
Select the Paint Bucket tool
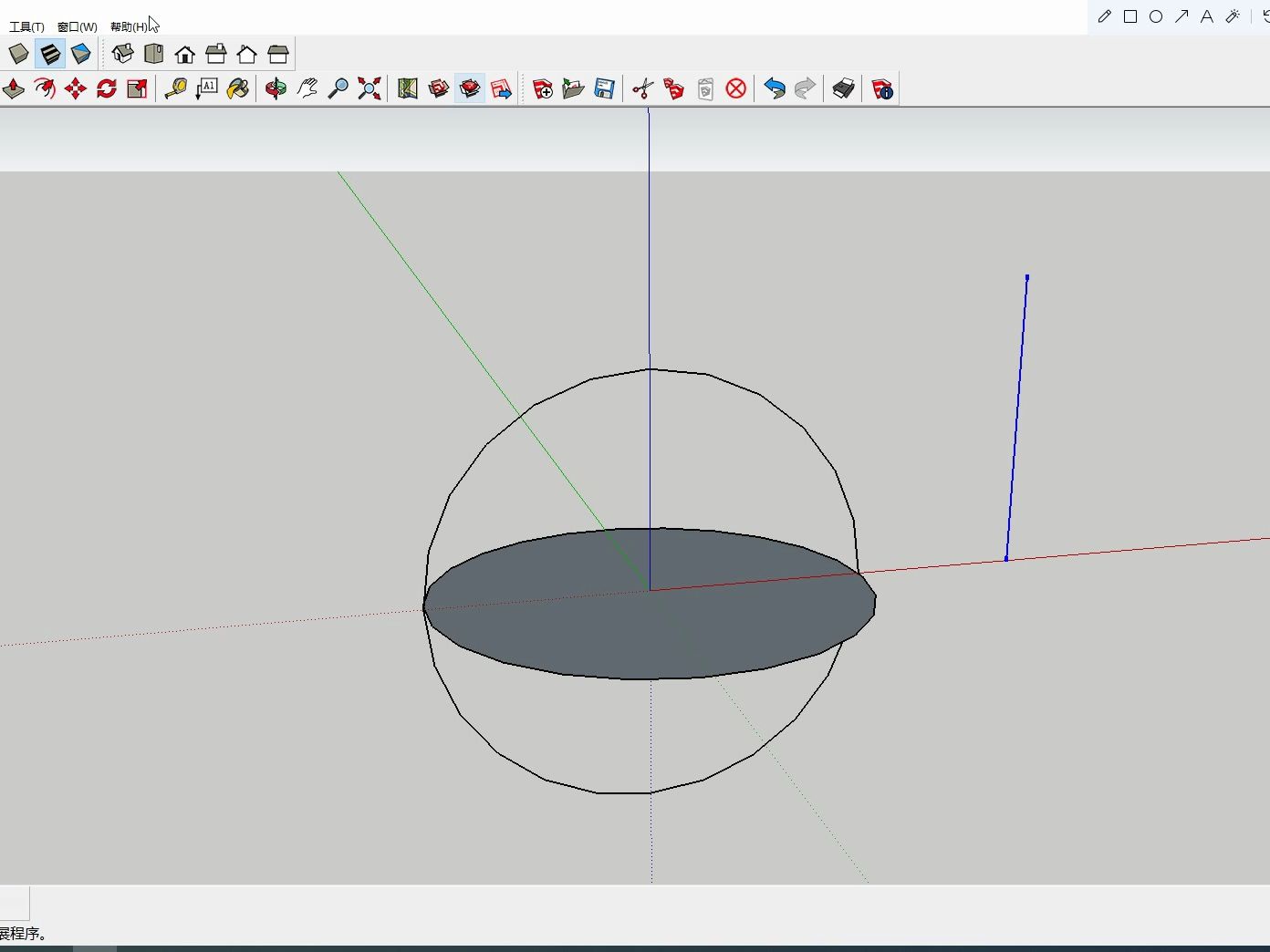click(x=238, y=88)
